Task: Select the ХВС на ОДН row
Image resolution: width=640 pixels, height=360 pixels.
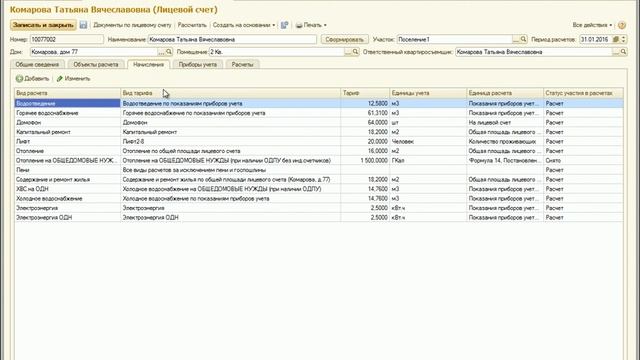Action: (319, 189)
